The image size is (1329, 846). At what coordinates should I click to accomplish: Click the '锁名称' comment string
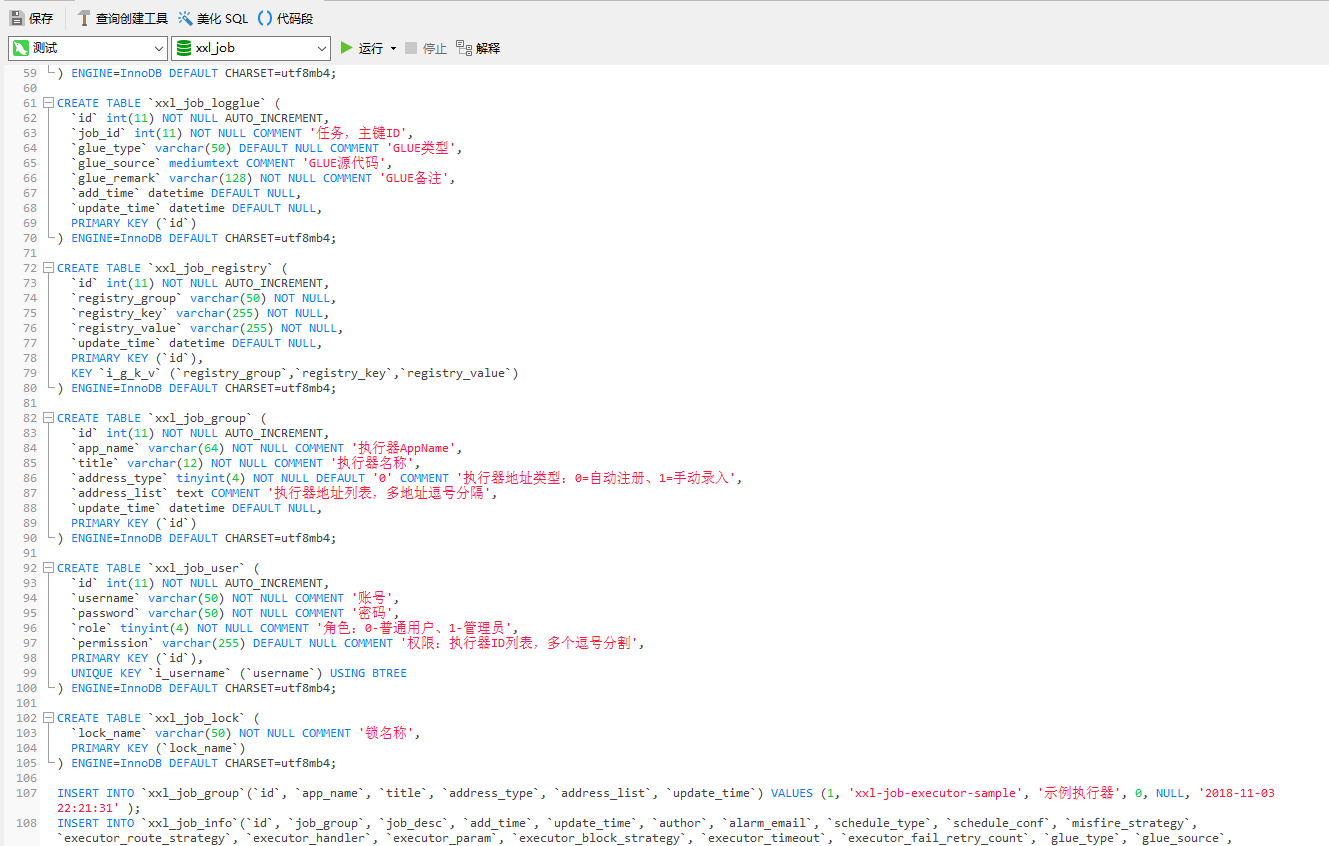(x=386, y=733)
